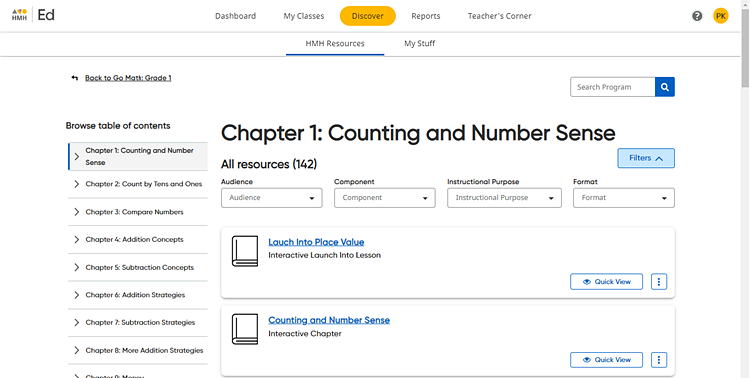Go back to Go Math: Grade 1
This screenshot has height=378, width=751.
pos(128,78)
